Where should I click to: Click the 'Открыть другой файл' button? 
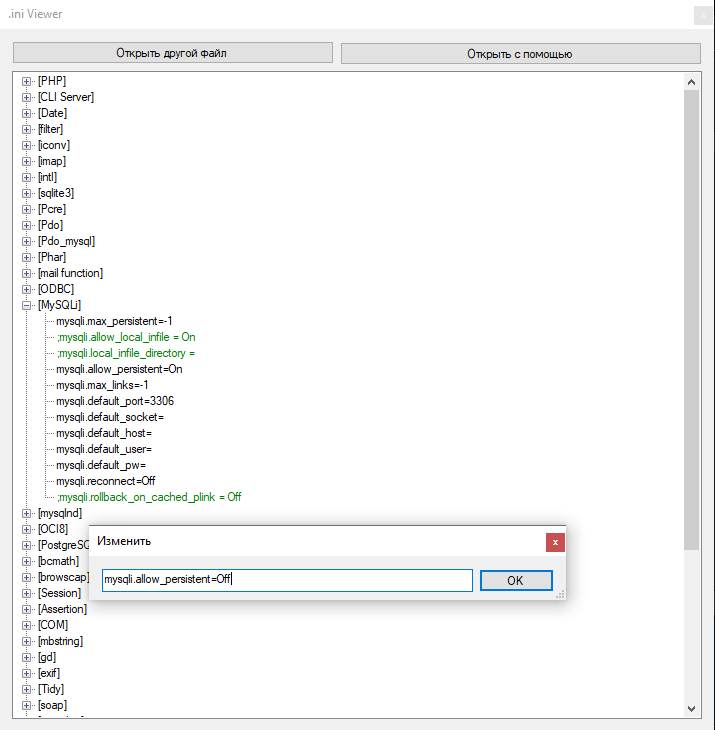173,53
